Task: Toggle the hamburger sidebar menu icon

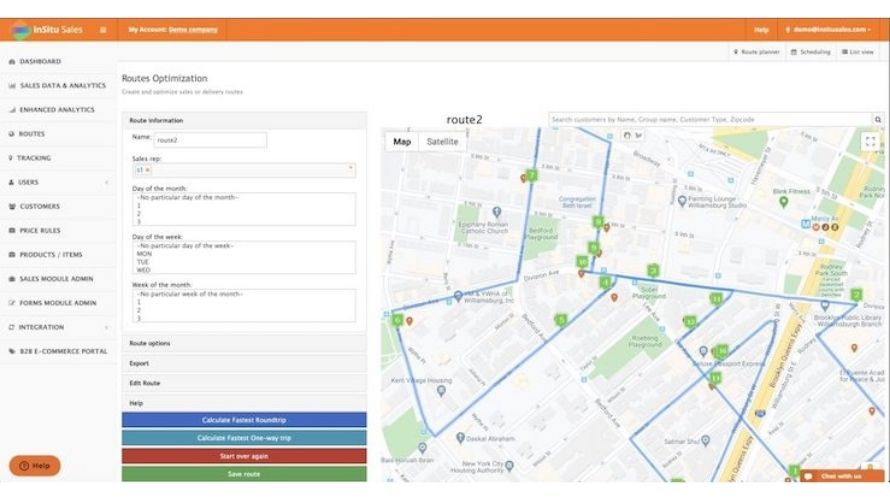Action: (x=103, y=30)
